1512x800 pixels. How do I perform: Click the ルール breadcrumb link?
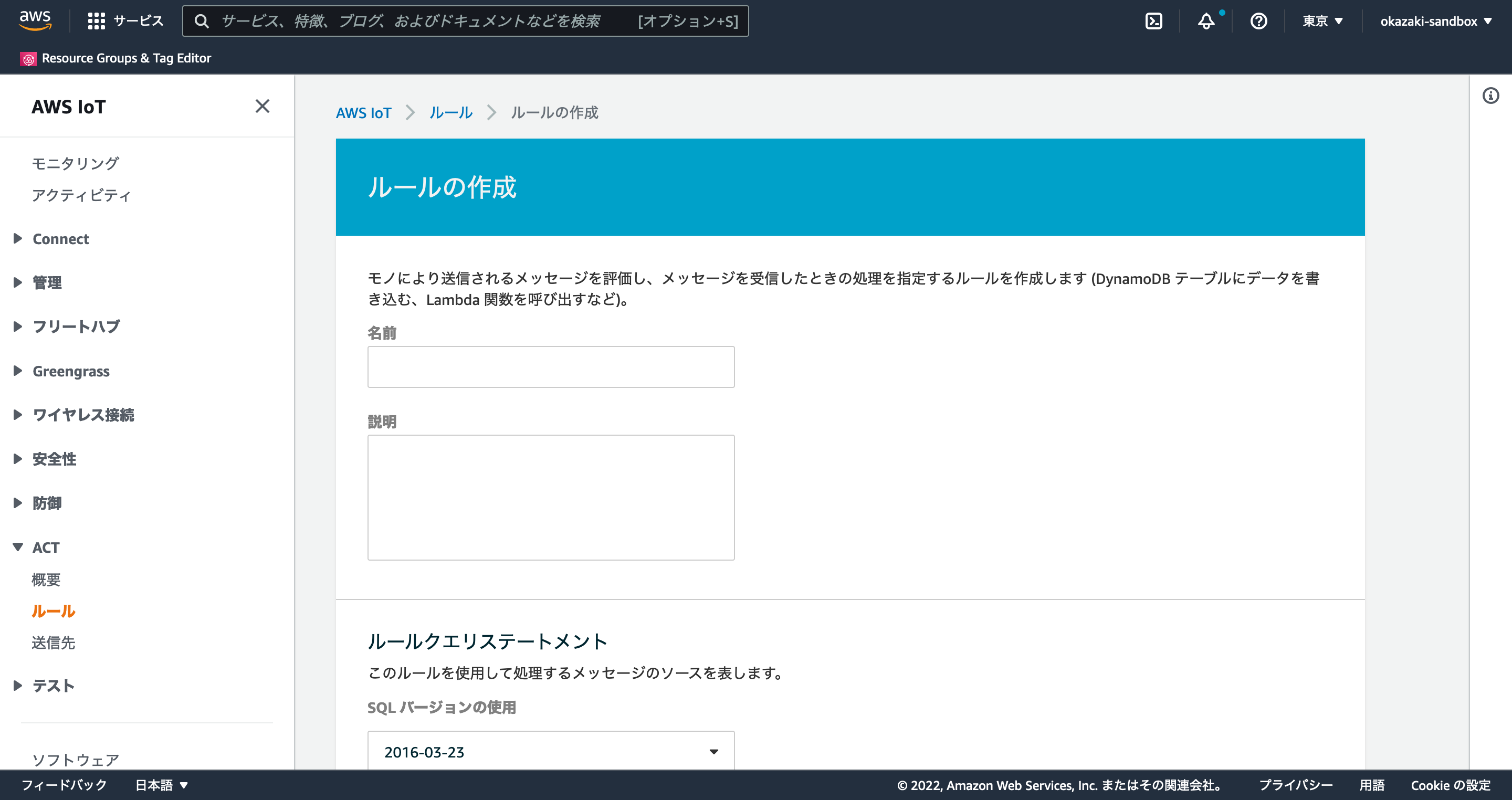click(x=451, y=113)
